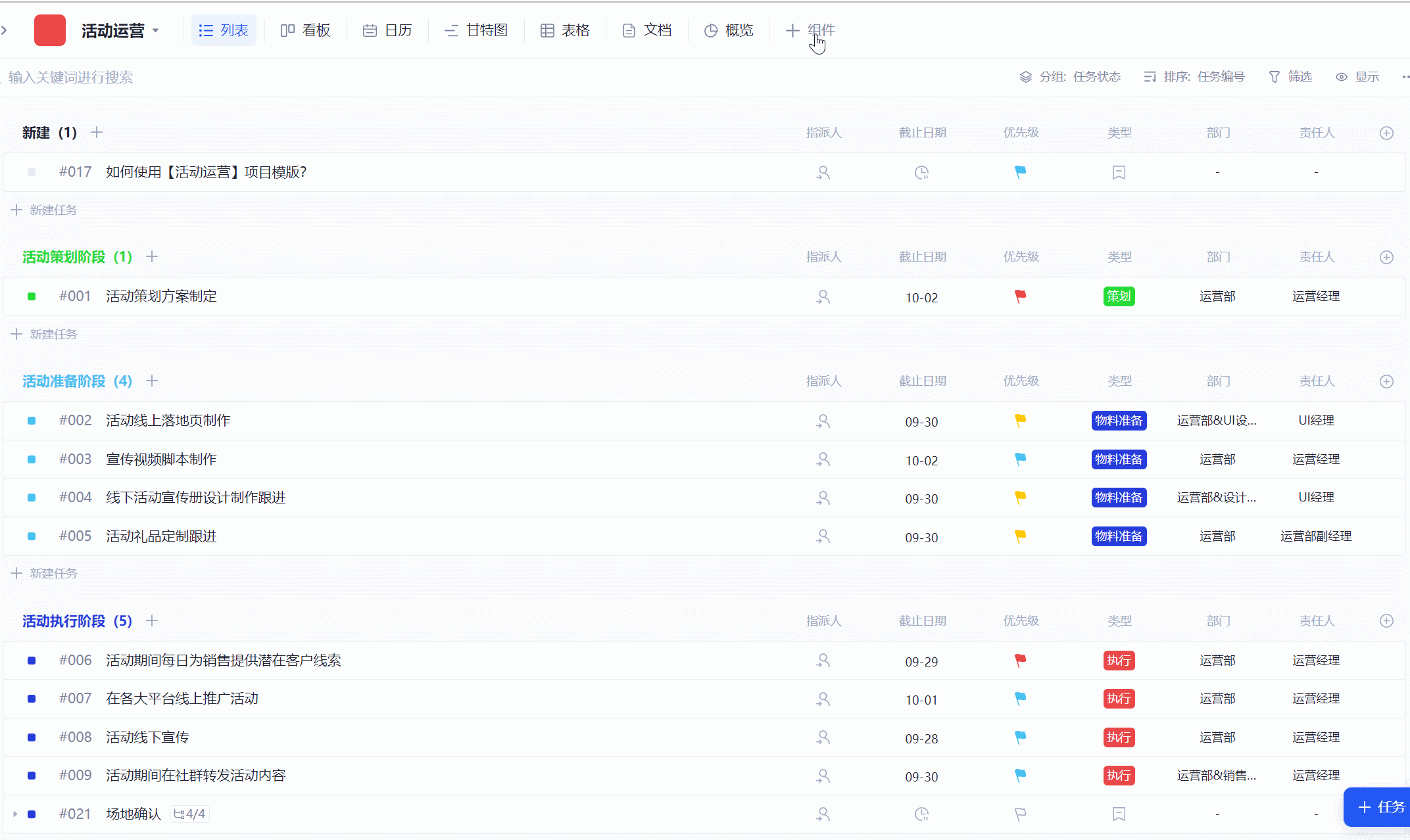Set due date clock icon on #017

(x=921, y=172)
